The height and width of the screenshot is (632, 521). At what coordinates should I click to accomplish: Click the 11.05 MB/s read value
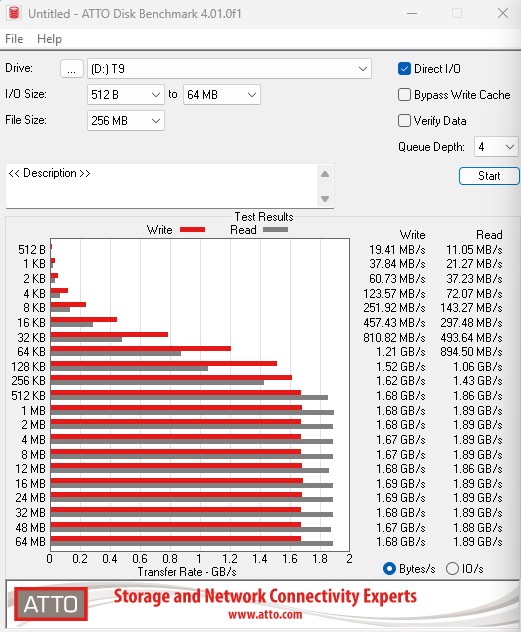[x=474, y=250]
